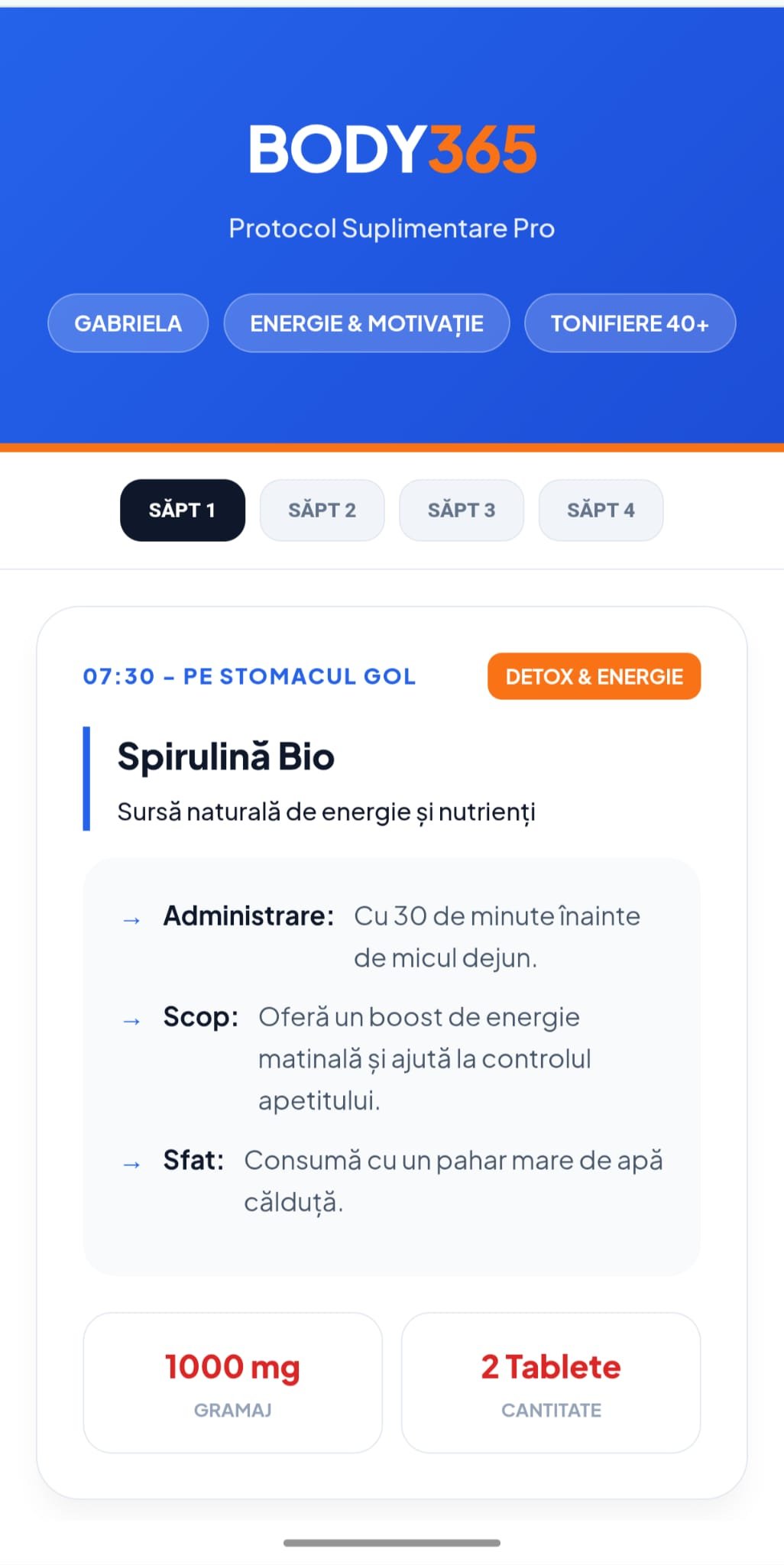Screen dimensions: 784x1565
Task: Open the SĂPT 3 tab
Action: [x=461, y=510]
